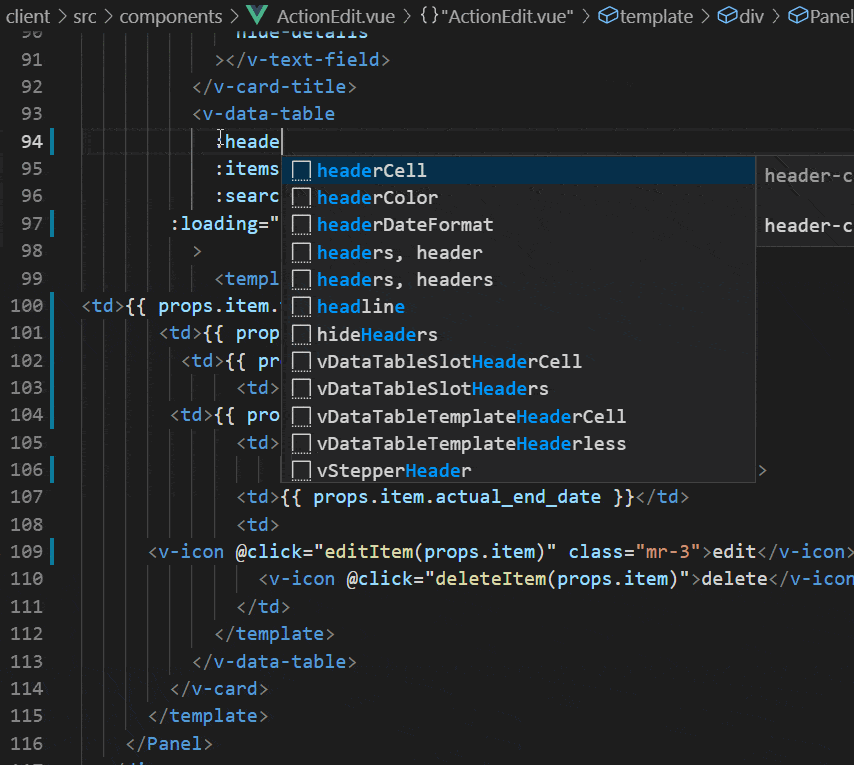Click the cube icon beside Panel breadcrumb
The image size is (854, 765).
(798, 16)
